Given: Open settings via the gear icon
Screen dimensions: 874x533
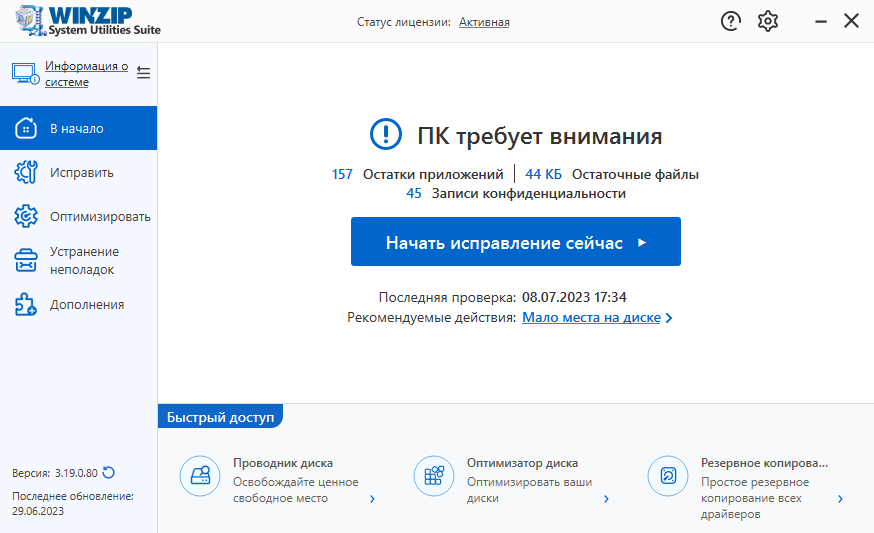Looking at the screenshot, I should (x=767, y=21).
